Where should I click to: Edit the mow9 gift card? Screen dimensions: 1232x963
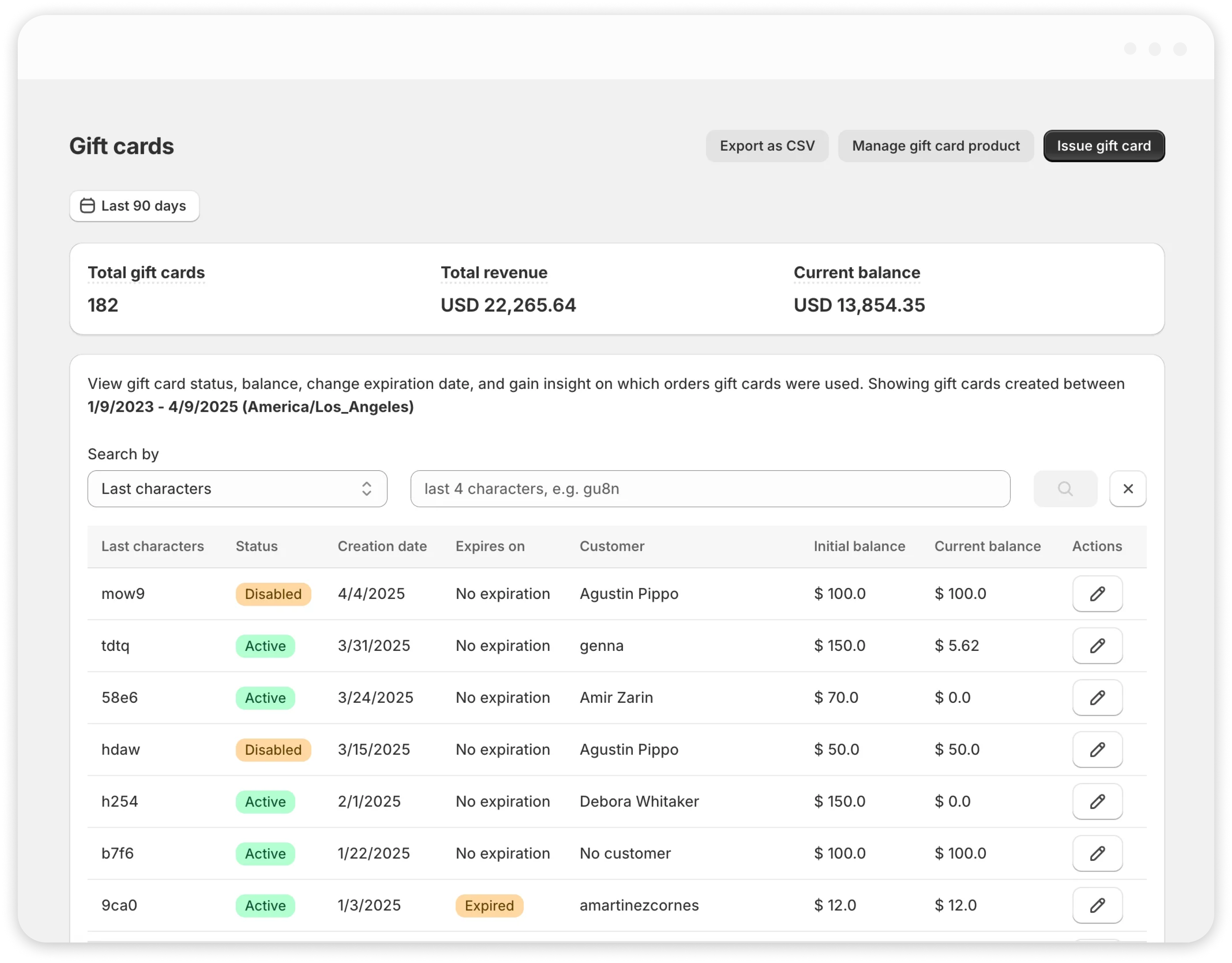[x=1097, y=594]
